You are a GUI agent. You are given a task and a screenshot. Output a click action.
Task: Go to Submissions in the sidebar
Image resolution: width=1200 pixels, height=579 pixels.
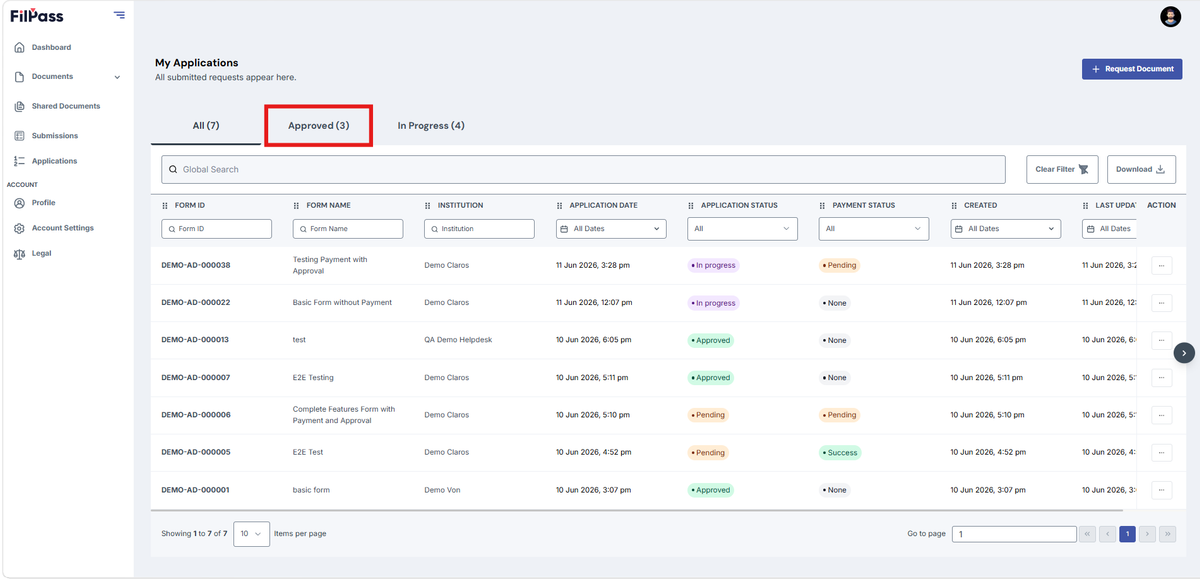[54, 136]
